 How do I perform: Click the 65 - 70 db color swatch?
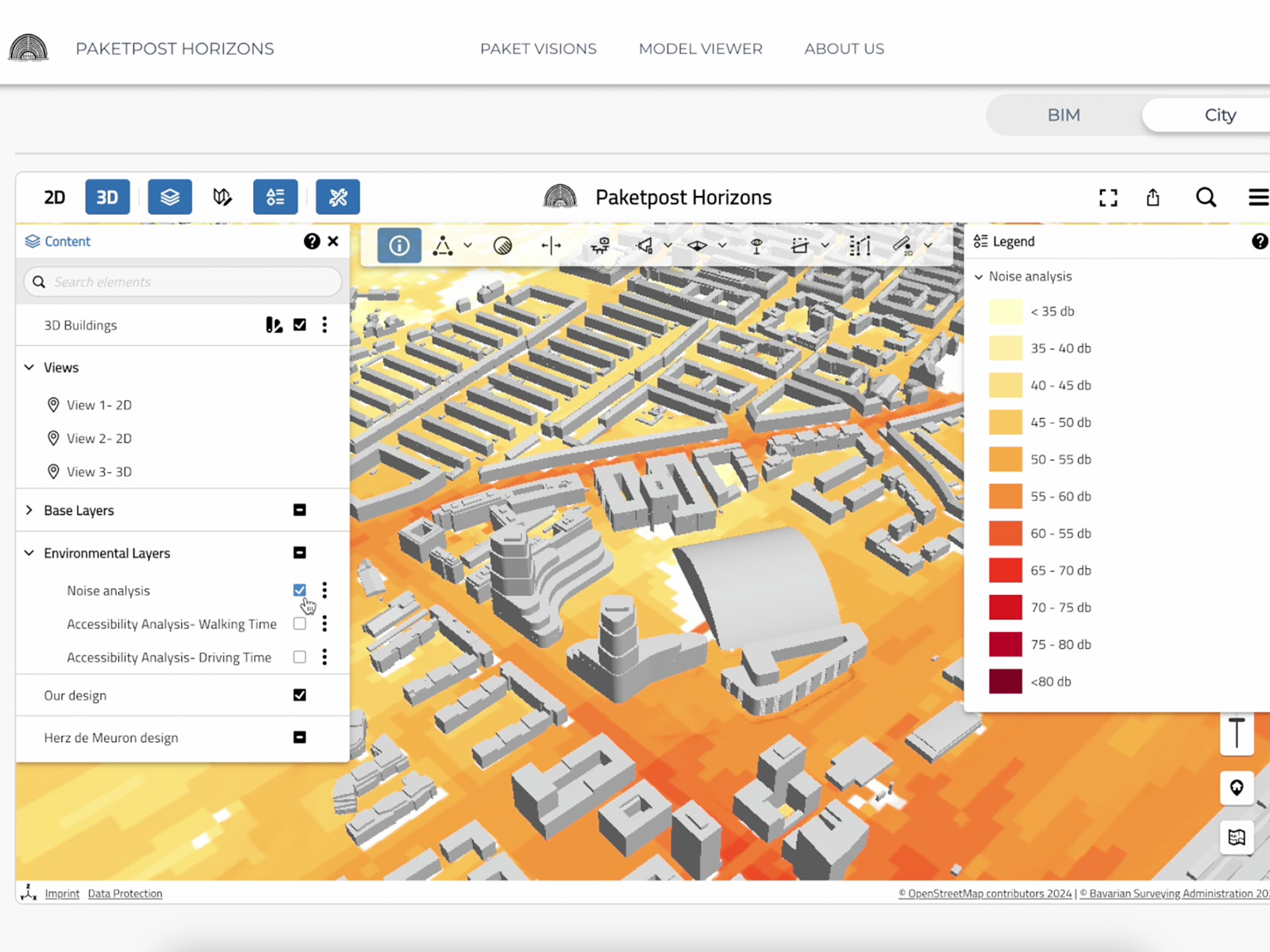click(1005, 570)
